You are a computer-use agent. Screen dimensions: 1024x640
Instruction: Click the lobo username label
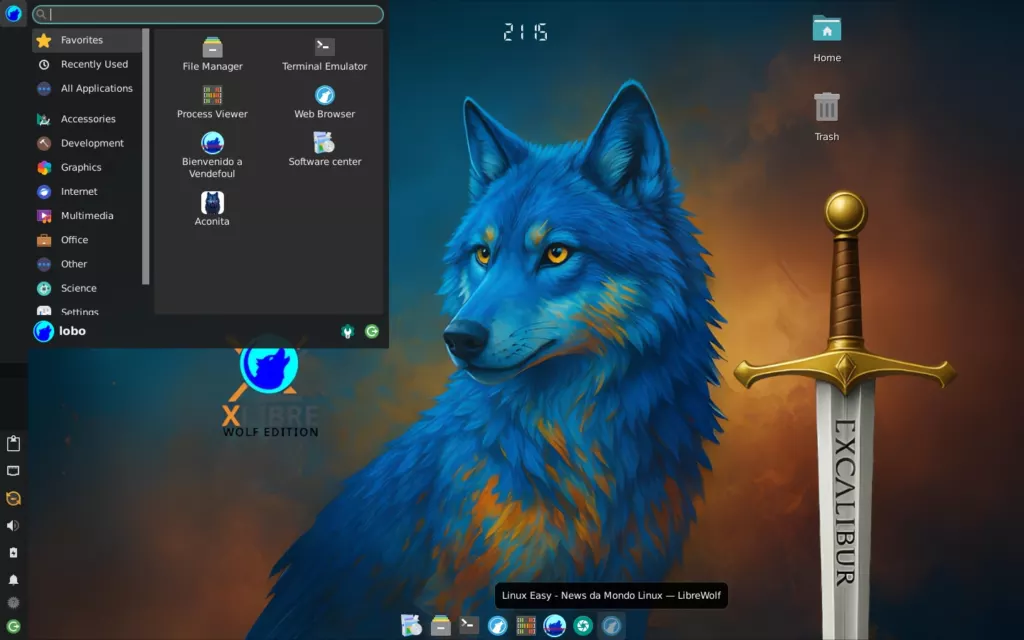pyautogui.click(x=72, y=331)
